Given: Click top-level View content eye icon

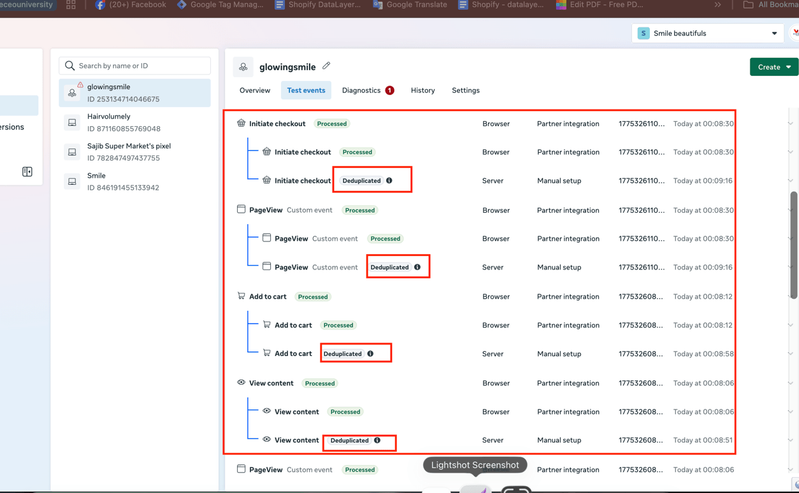Looking at the screenshot, I should click(x=241, y=382).
